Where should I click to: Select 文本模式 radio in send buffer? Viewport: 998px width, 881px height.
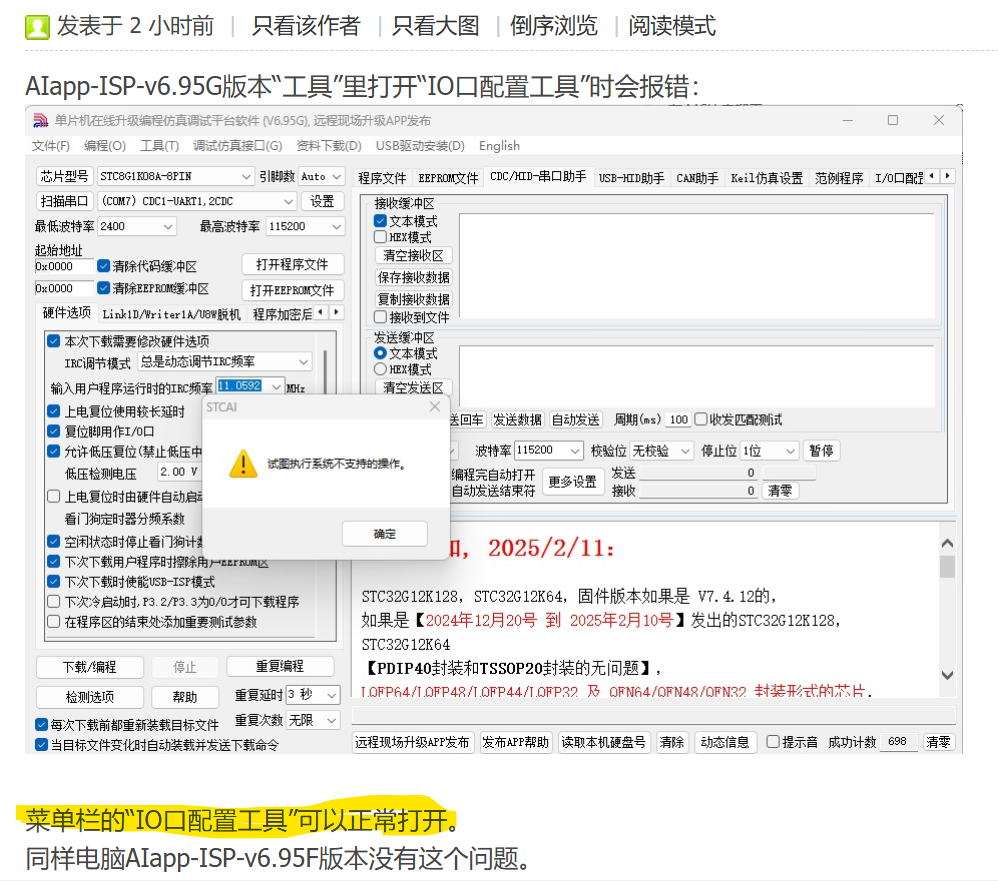[x=381, y=353]
